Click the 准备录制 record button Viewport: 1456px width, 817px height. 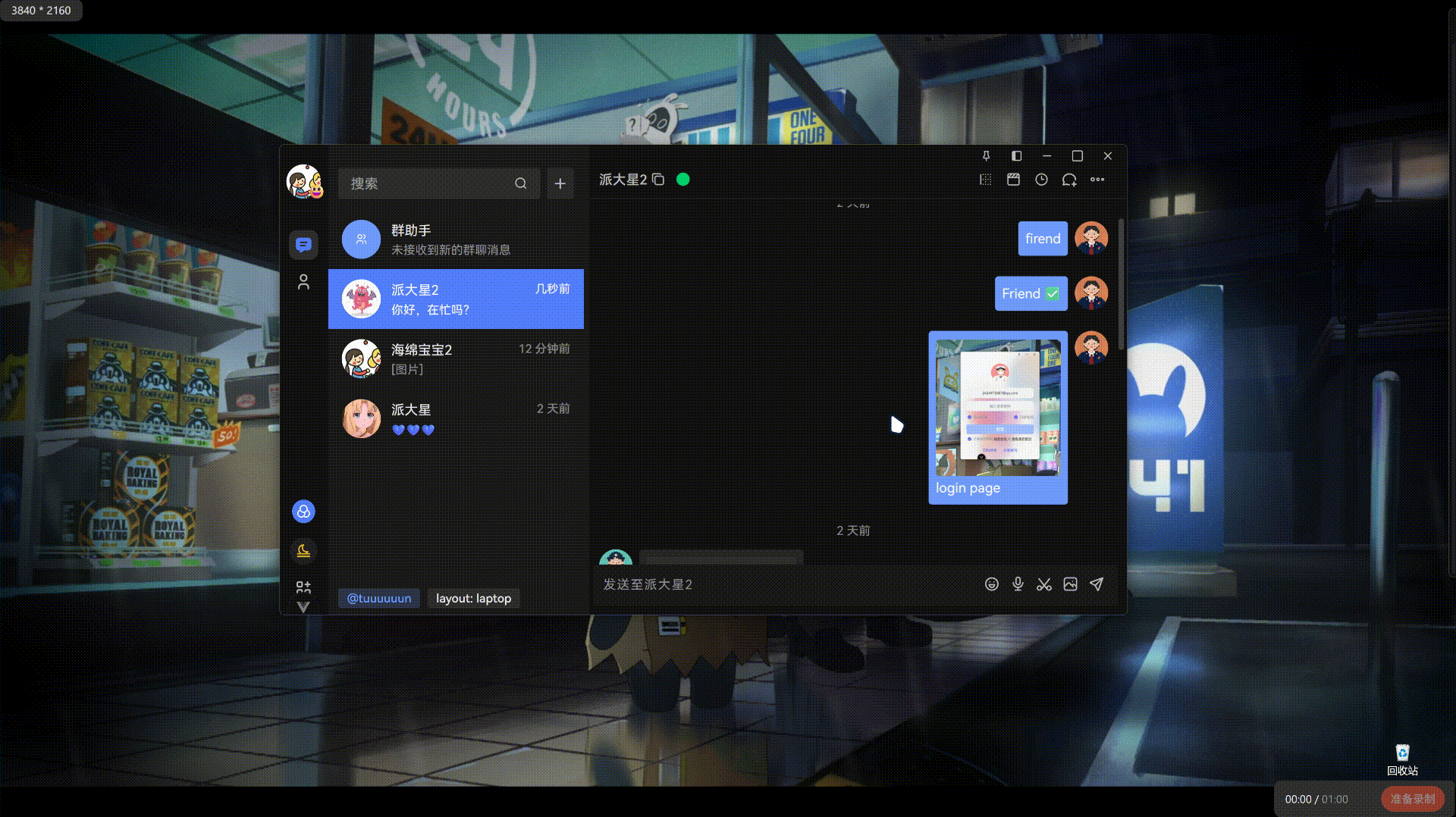tap(1412, 799)
